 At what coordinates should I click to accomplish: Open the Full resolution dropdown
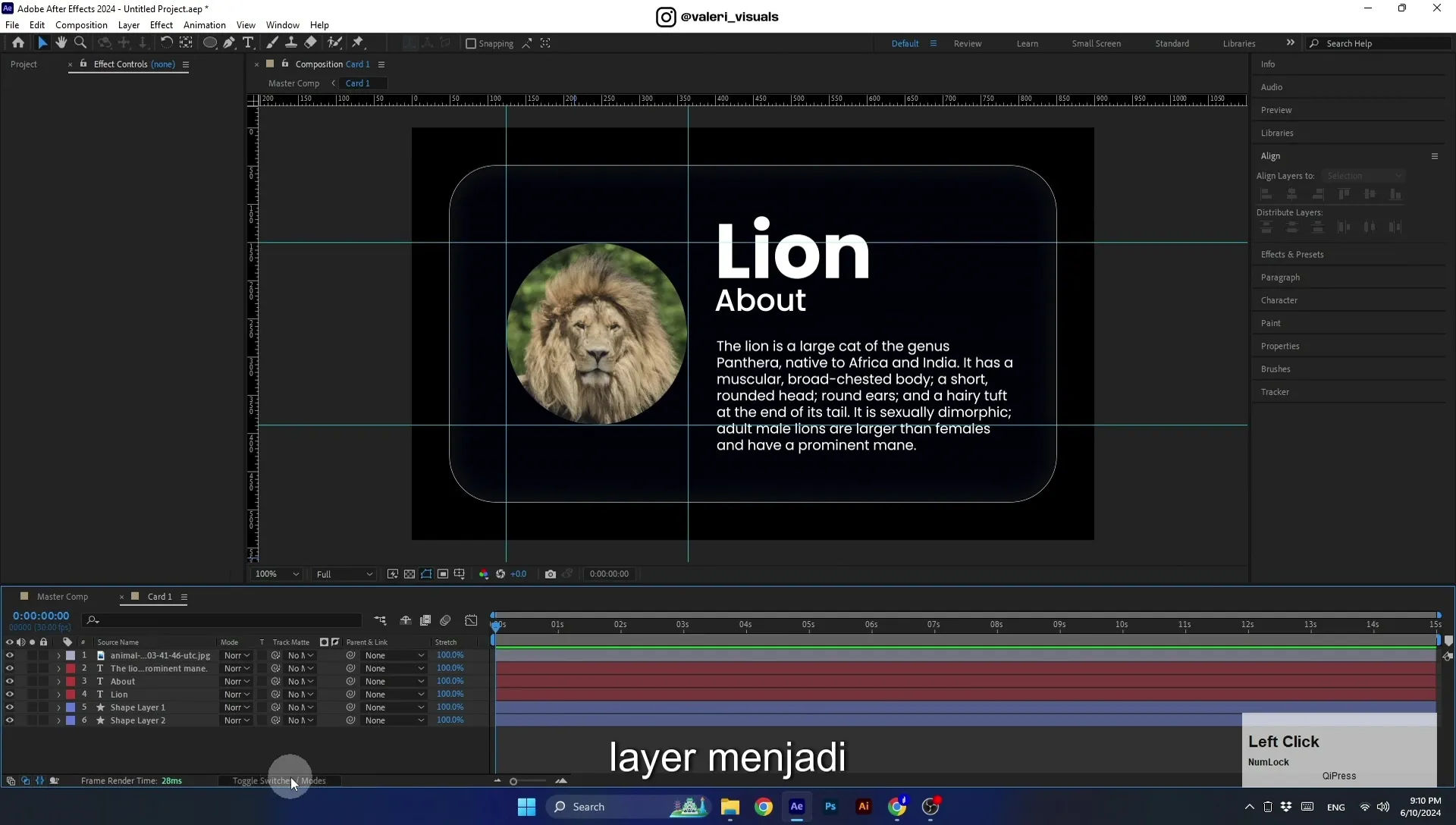344,574
